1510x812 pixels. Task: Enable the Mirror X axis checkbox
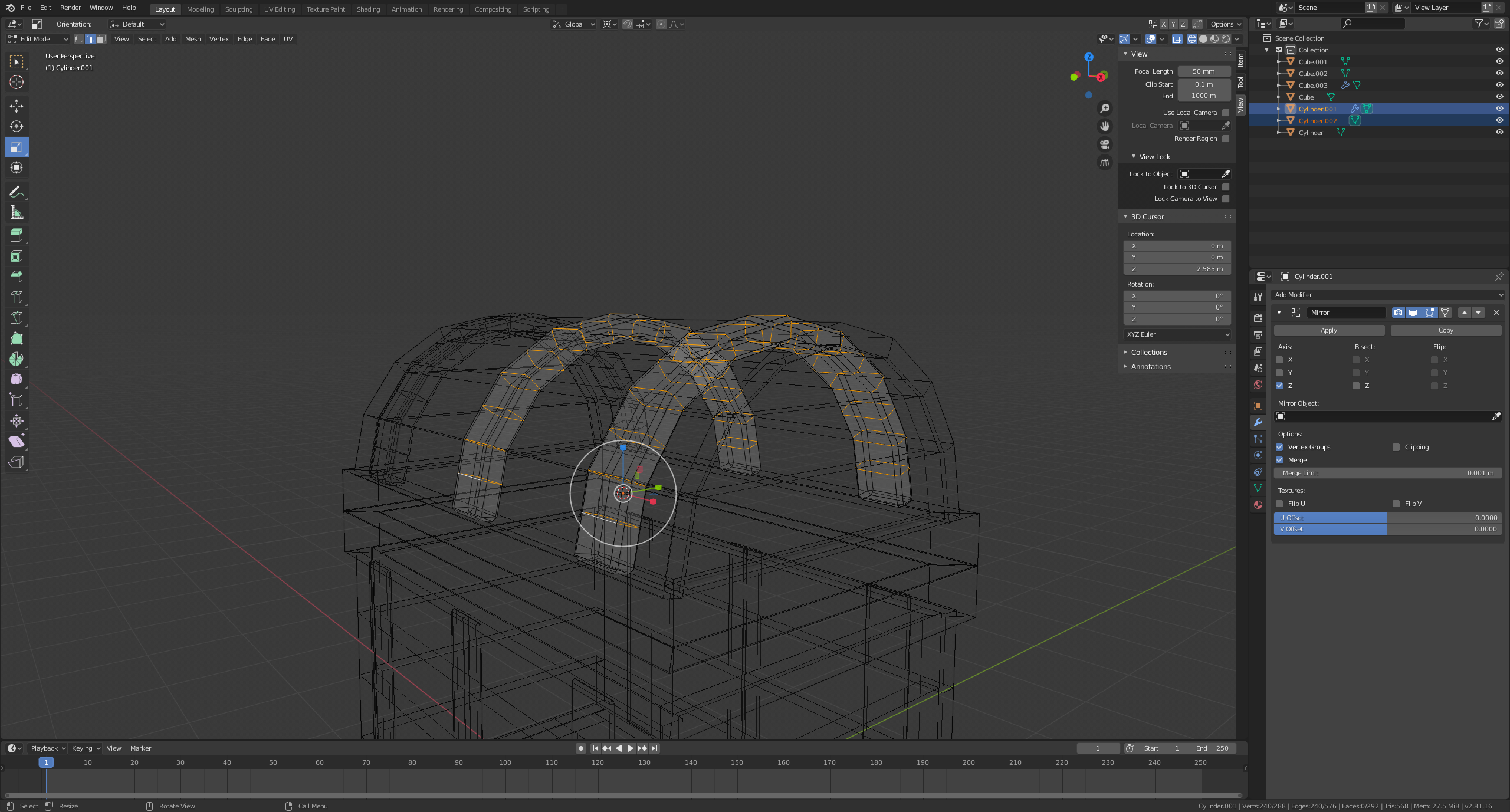click(1279, 360)
